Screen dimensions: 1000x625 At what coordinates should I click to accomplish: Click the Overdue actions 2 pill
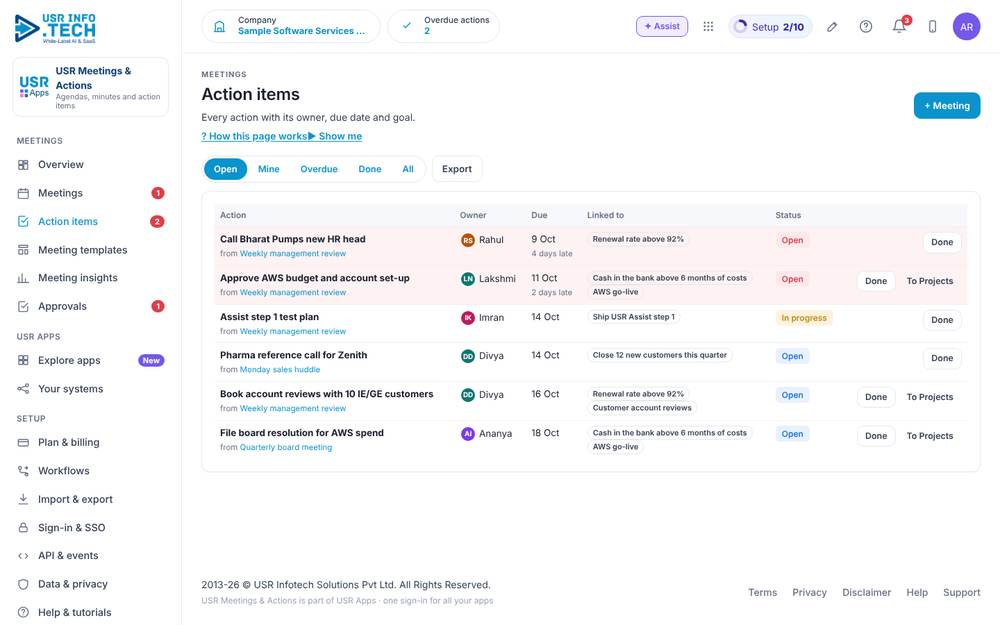[x=444, y=26]
